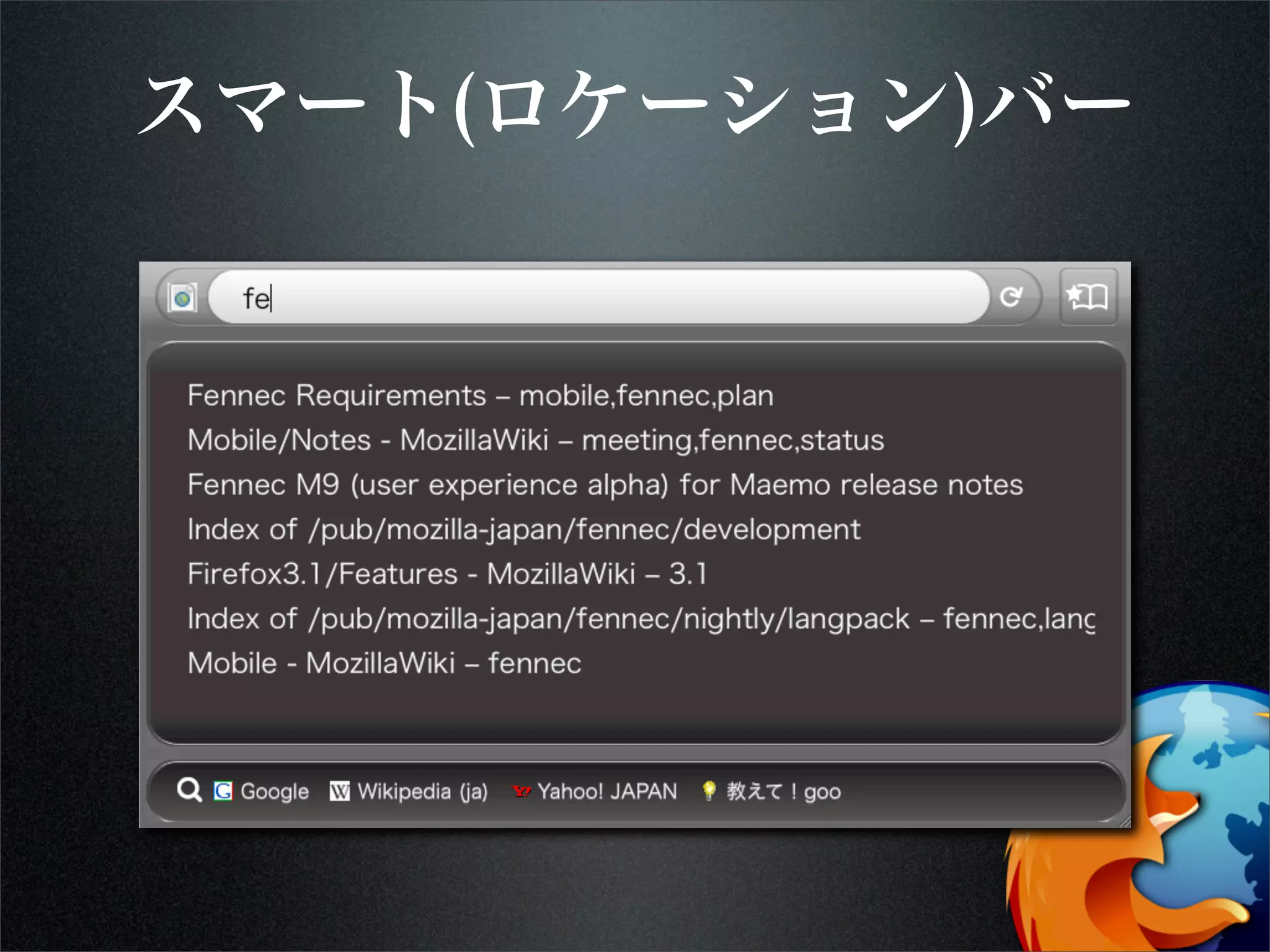
Task: Choose the Fennec M9 release notes suggestion
Action: point(605,485)
